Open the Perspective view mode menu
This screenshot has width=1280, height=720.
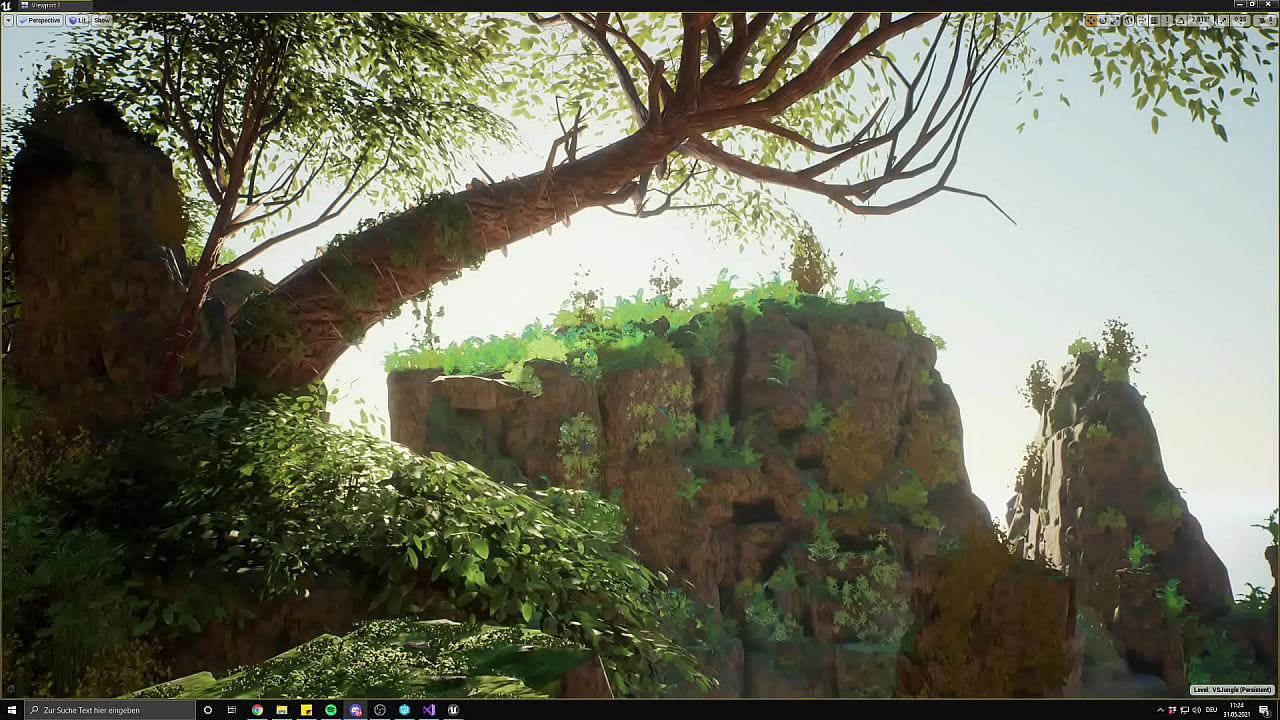point(40,20)
